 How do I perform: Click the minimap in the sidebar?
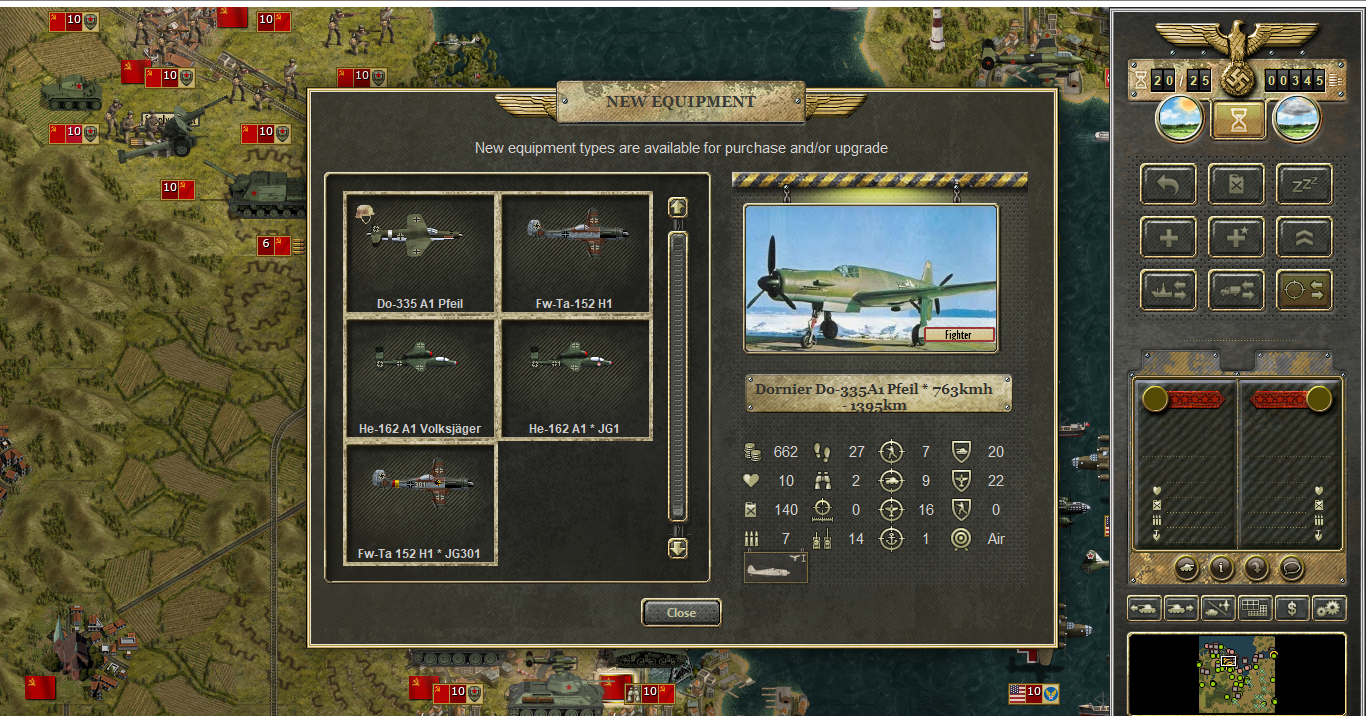[x=1236, y=673]
